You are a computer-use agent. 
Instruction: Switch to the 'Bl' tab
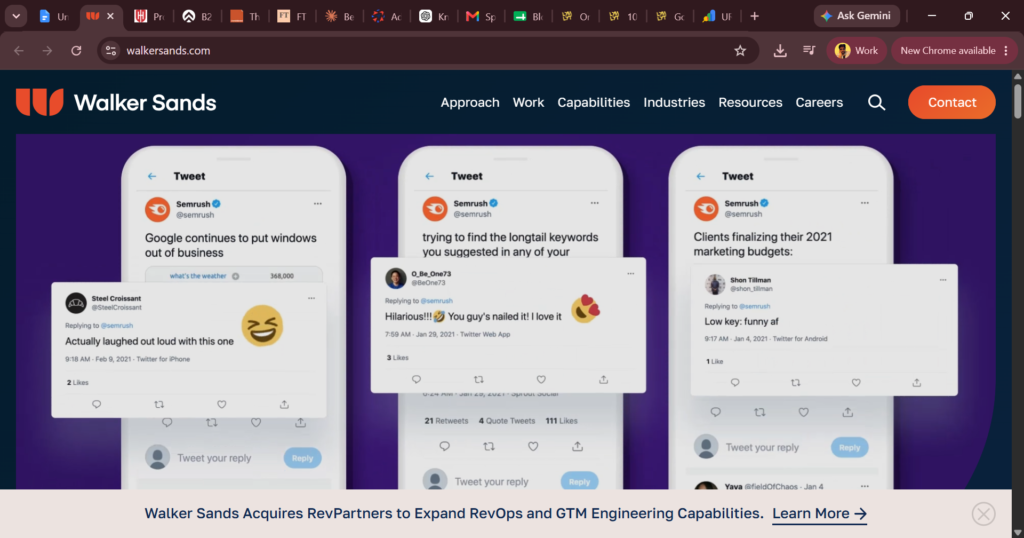pyautogui.click(x=529, y=16)
